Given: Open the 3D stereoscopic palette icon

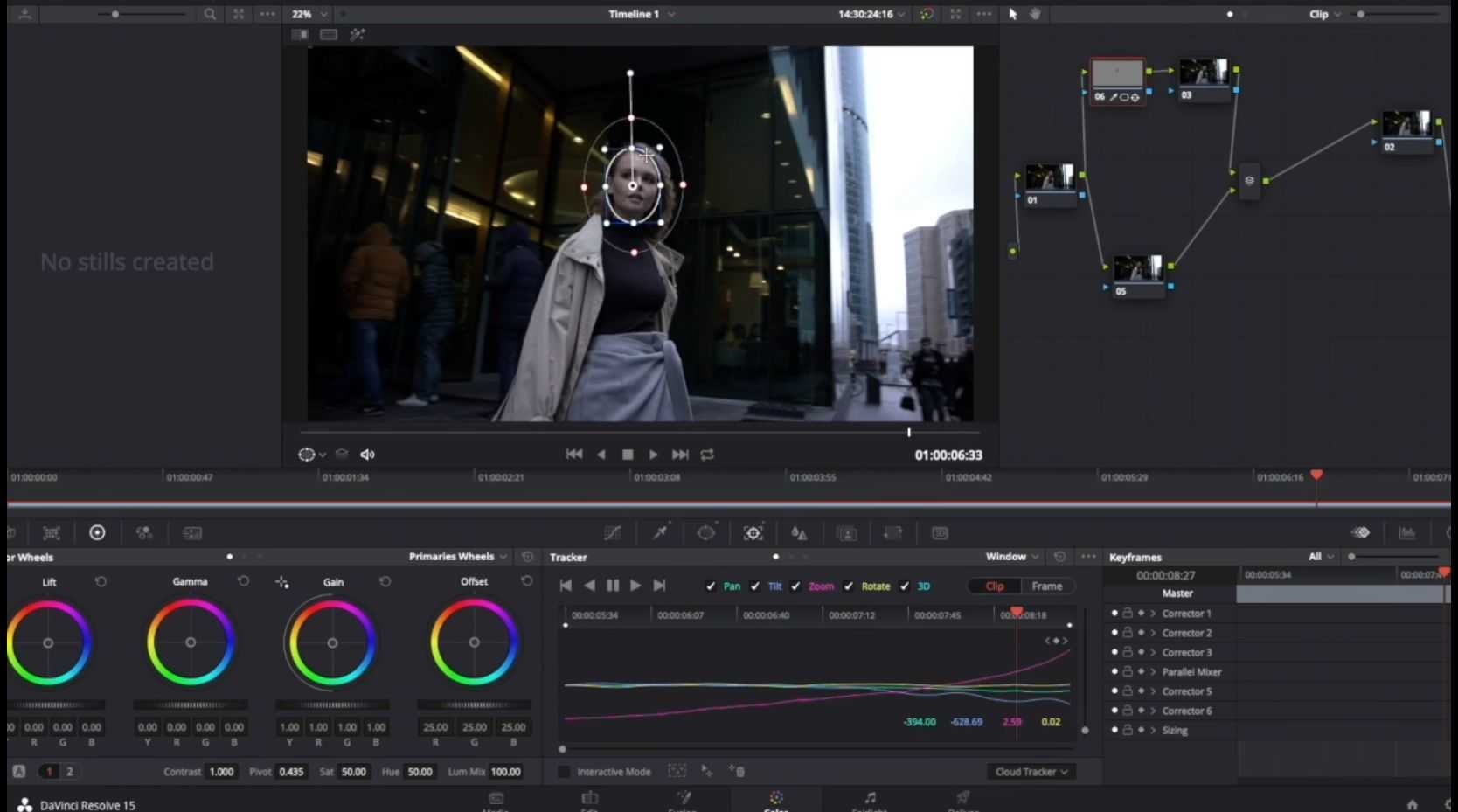Looking at the screenshot, I should point(940,532).
